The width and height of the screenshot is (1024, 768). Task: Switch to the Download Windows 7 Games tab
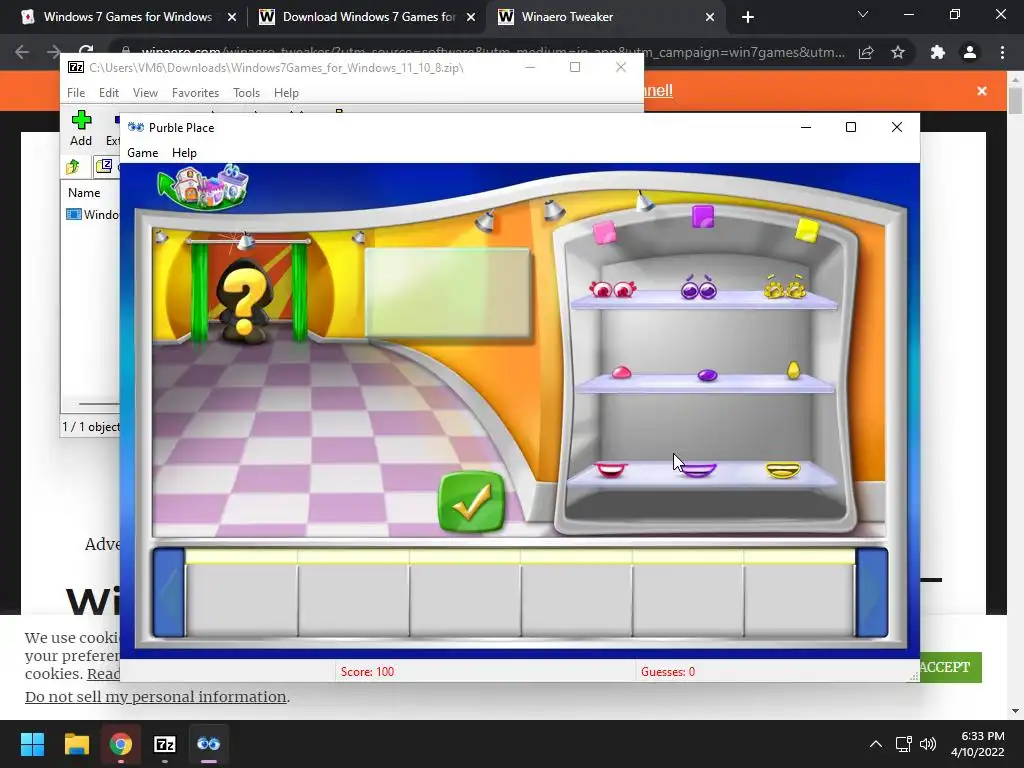[x=368, y=17]
